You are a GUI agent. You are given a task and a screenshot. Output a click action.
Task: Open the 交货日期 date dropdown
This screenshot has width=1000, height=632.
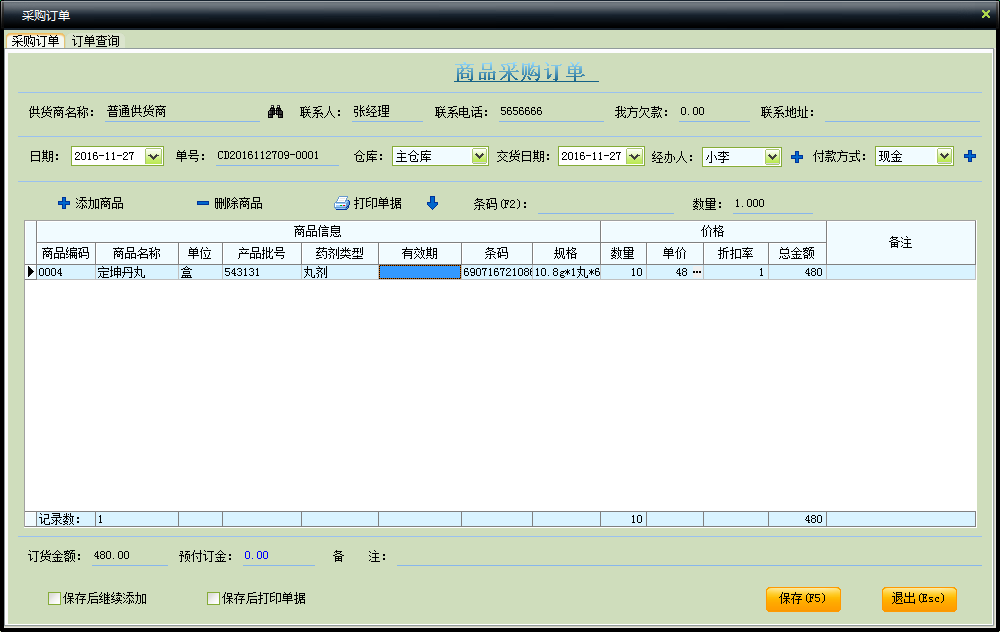(635, 156)
